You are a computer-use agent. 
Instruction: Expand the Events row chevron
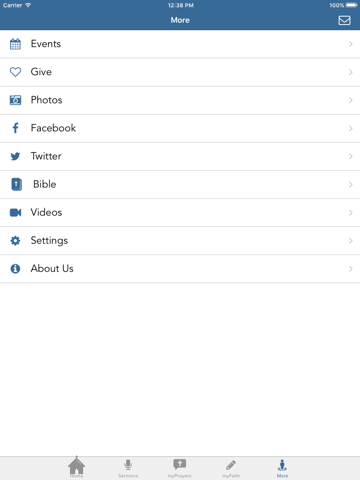tap(350, 44)
